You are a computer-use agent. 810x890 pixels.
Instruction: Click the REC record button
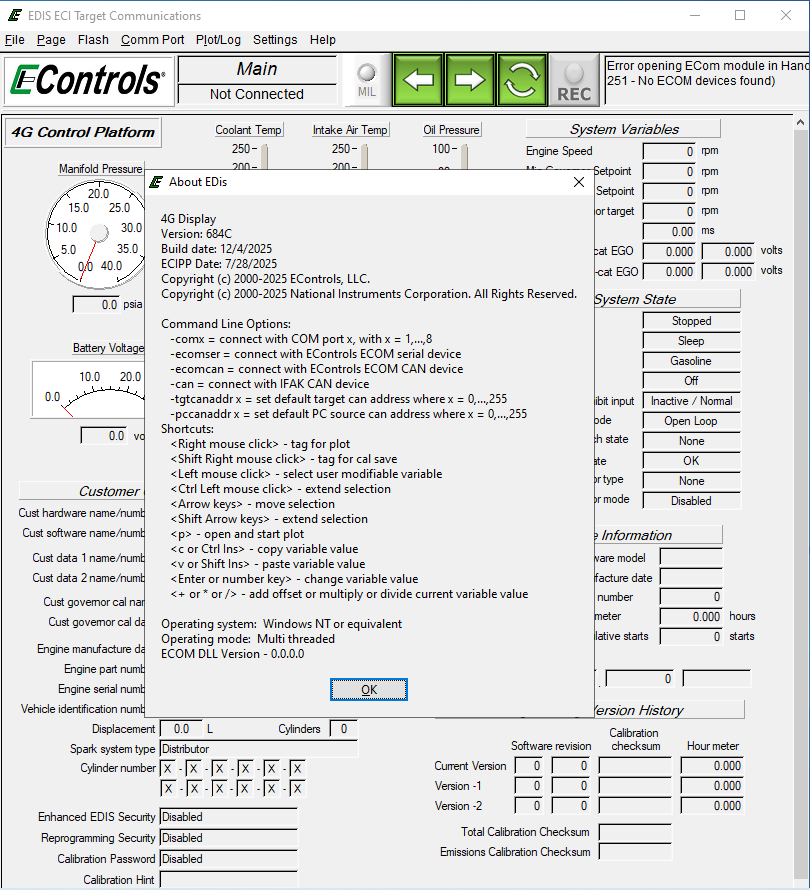click(x=574, y=80)
